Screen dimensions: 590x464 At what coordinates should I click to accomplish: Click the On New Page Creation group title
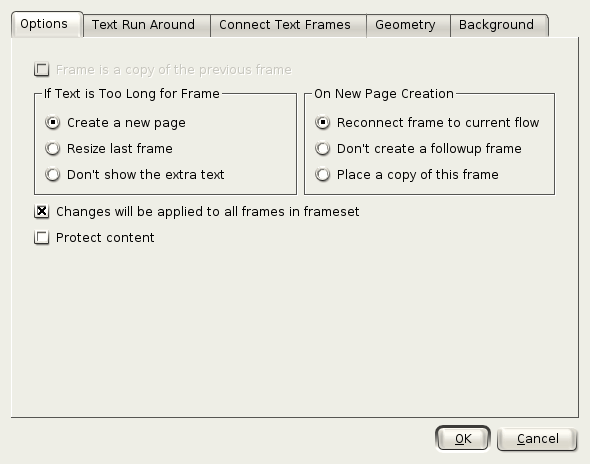[384, 94]
